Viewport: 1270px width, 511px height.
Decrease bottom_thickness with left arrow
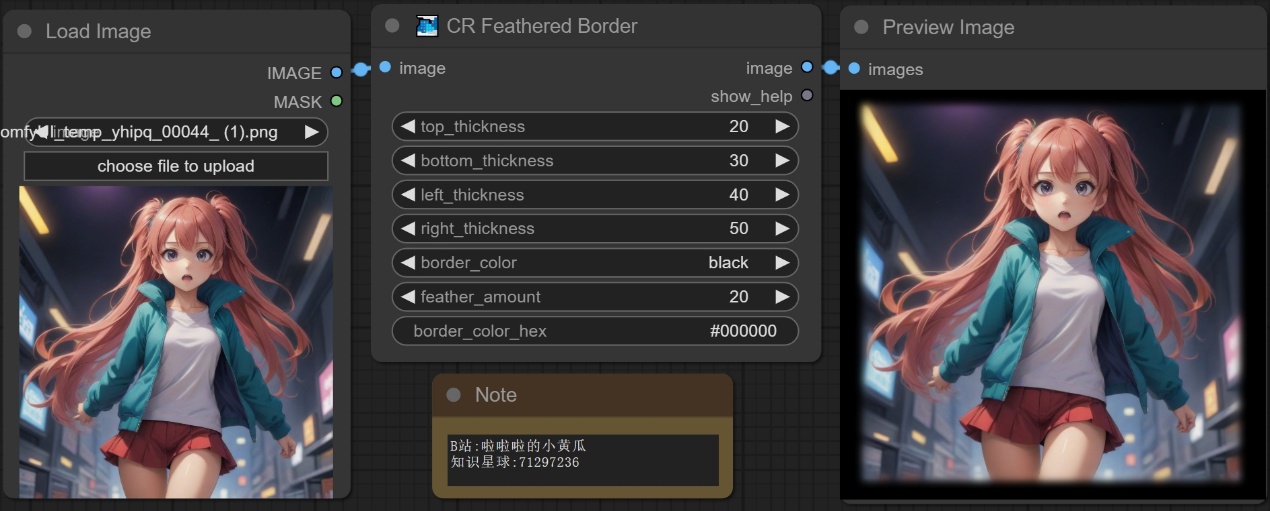click(x=408, y=161)
